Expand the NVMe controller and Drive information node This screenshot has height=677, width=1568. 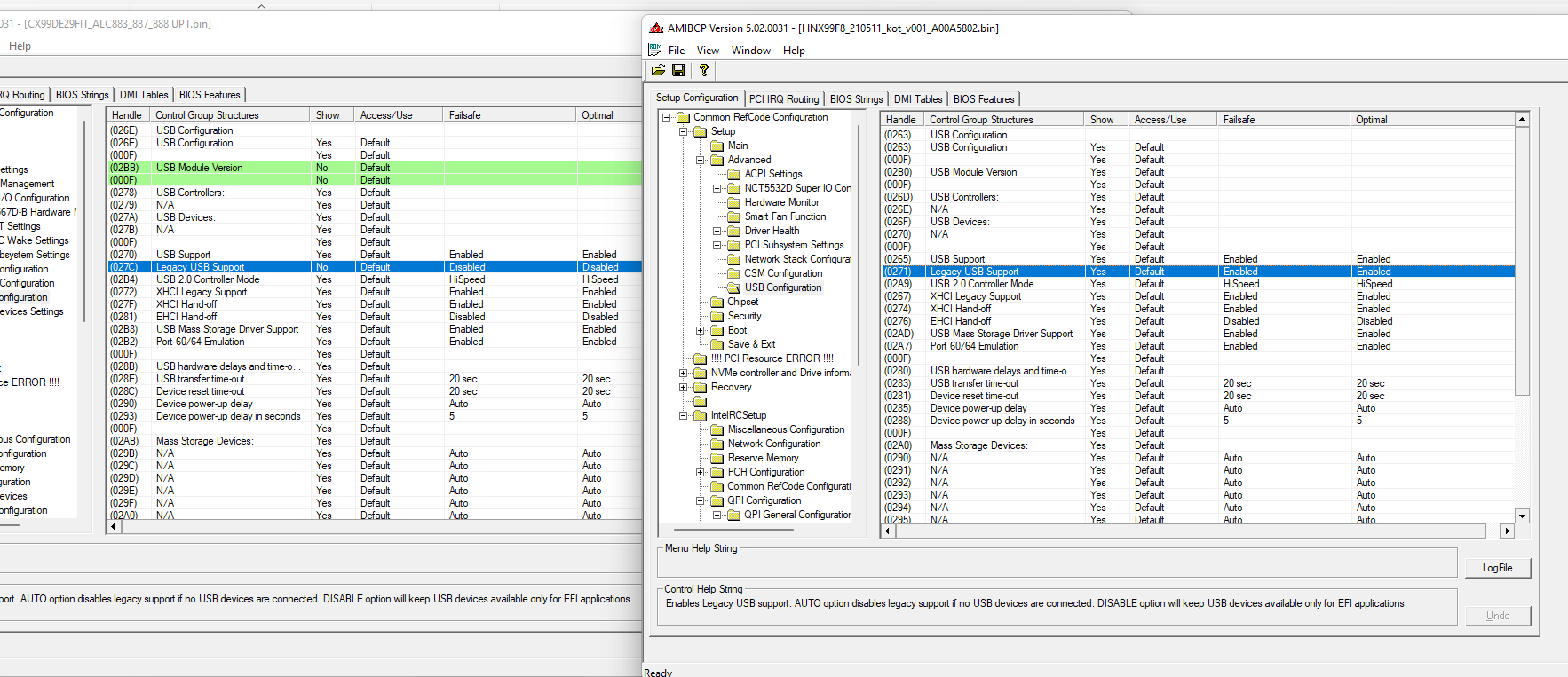(684, 374)
